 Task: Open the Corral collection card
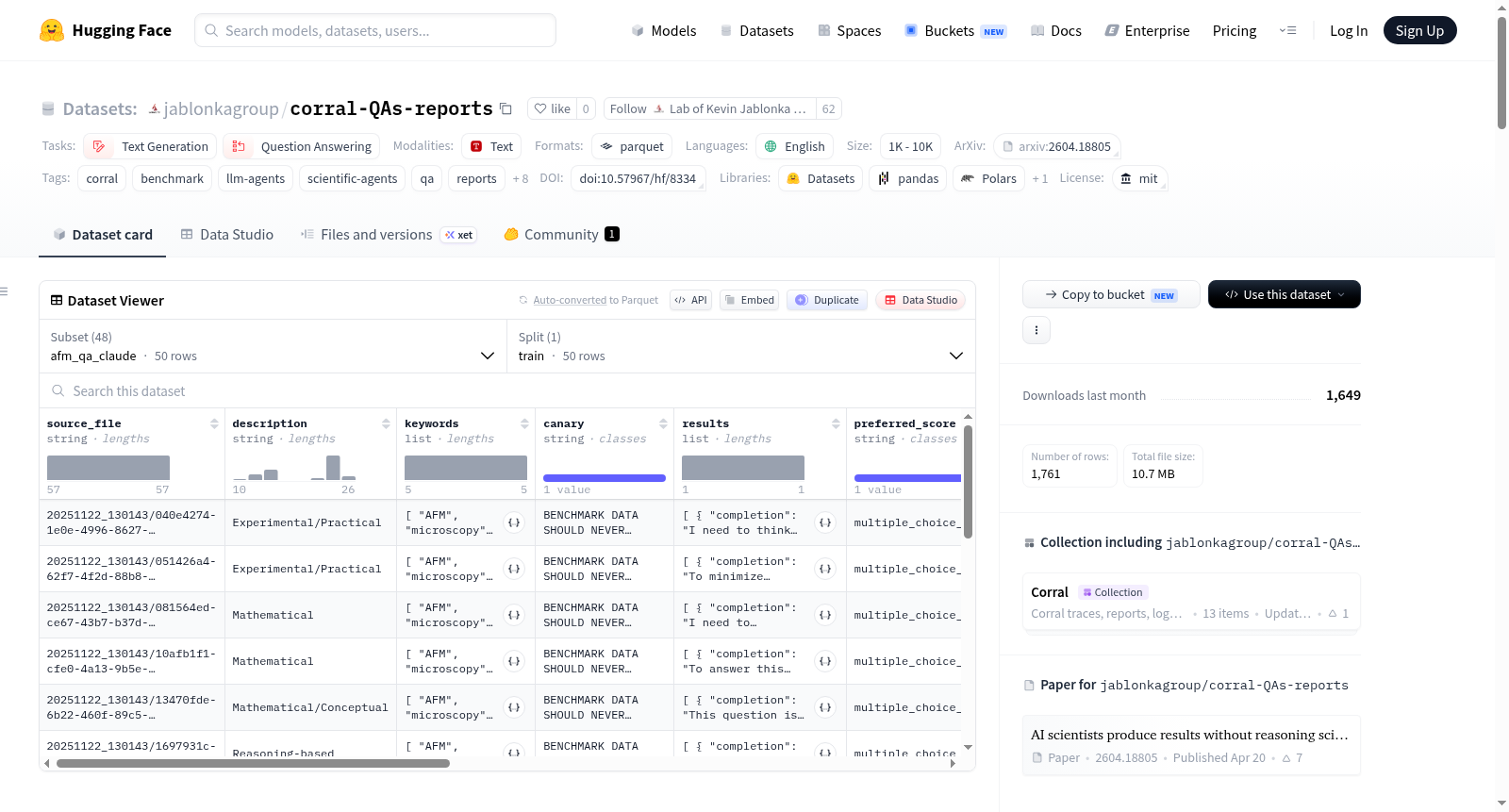[1191, 603]
